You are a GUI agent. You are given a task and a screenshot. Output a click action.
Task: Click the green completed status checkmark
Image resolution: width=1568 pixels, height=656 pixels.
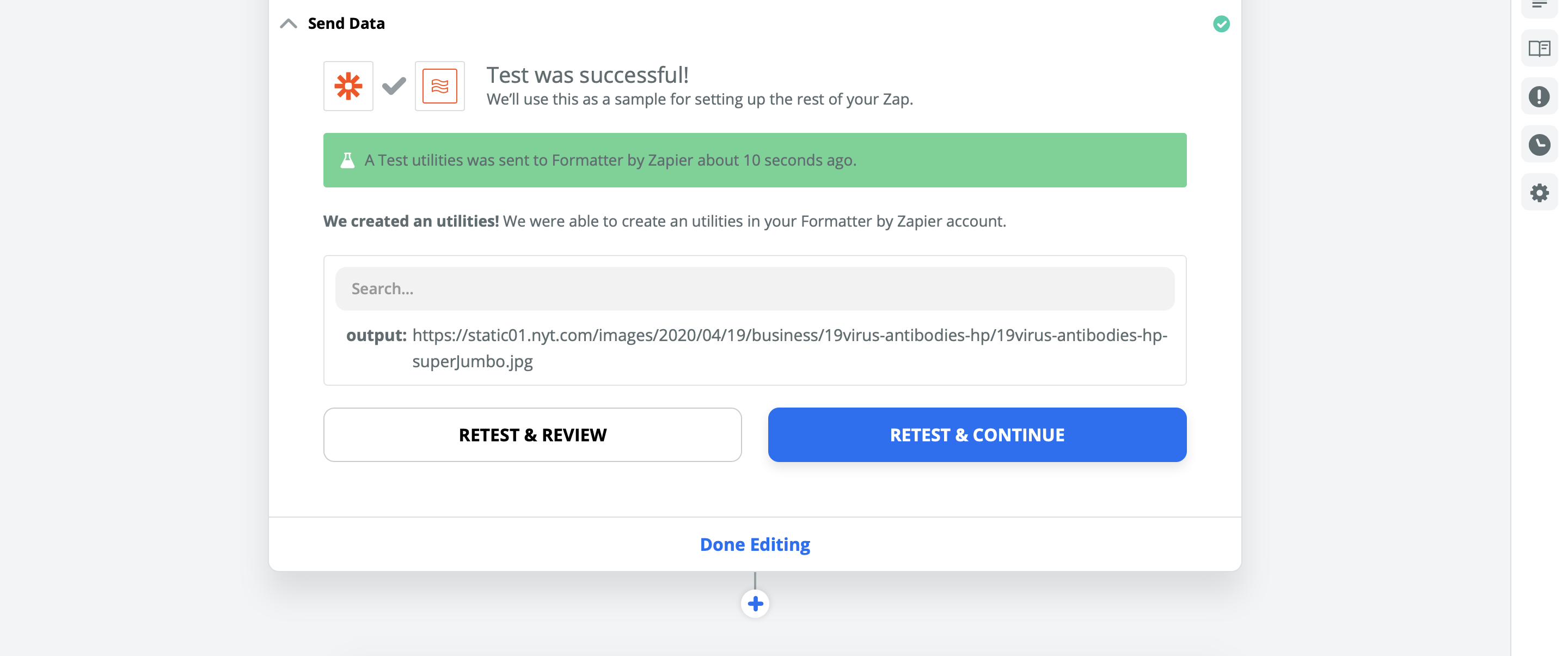pyautogui.click(x=1221, y=24)
